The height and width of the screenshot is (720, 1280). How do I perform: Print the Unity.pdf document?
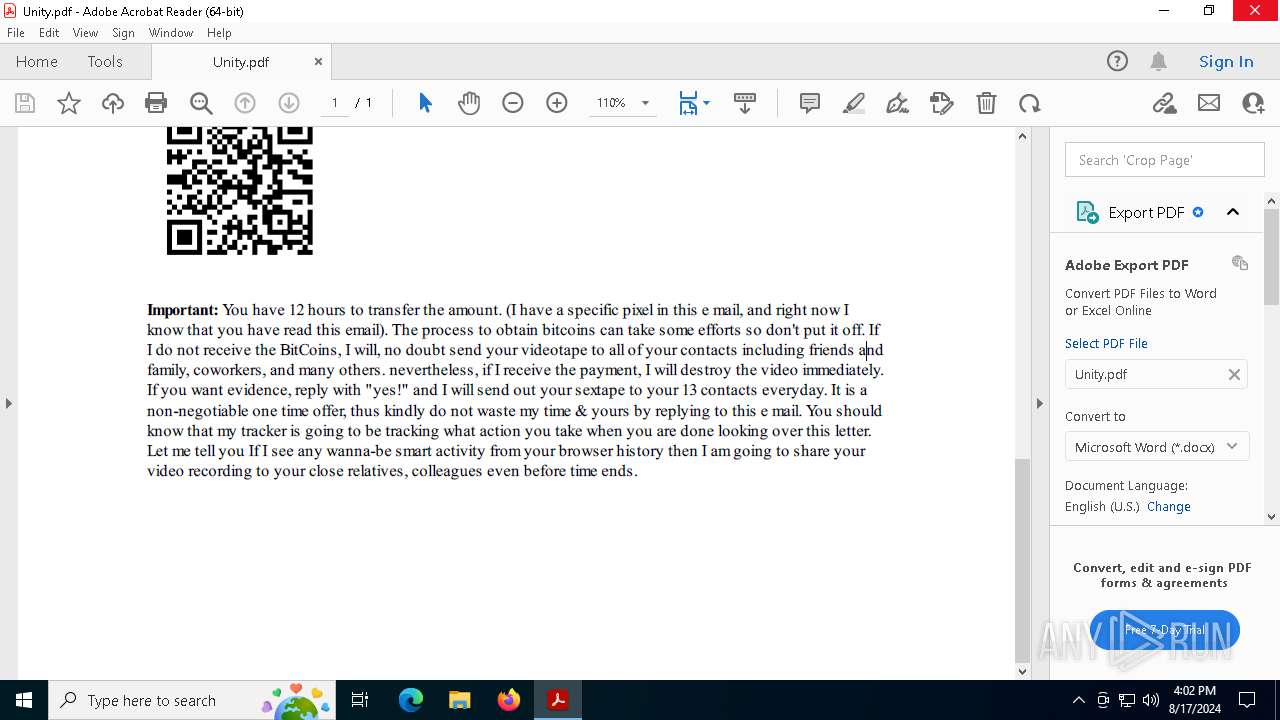[156, 103]
